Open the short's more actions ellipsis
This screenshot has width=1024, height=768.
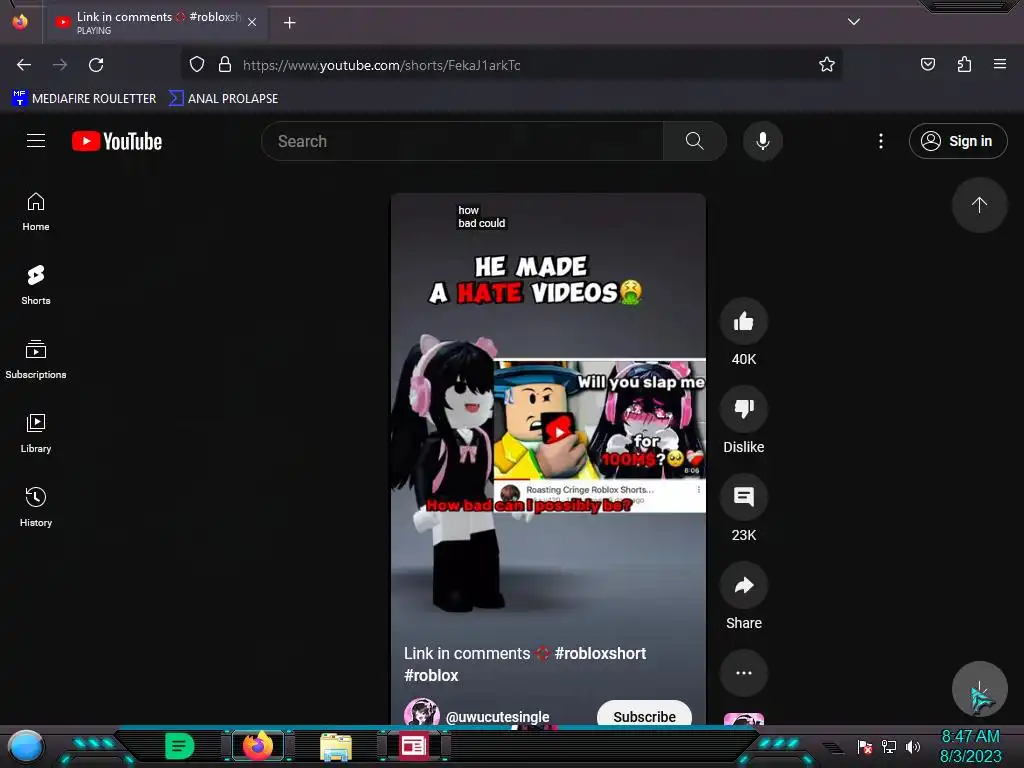coord(743,673)
